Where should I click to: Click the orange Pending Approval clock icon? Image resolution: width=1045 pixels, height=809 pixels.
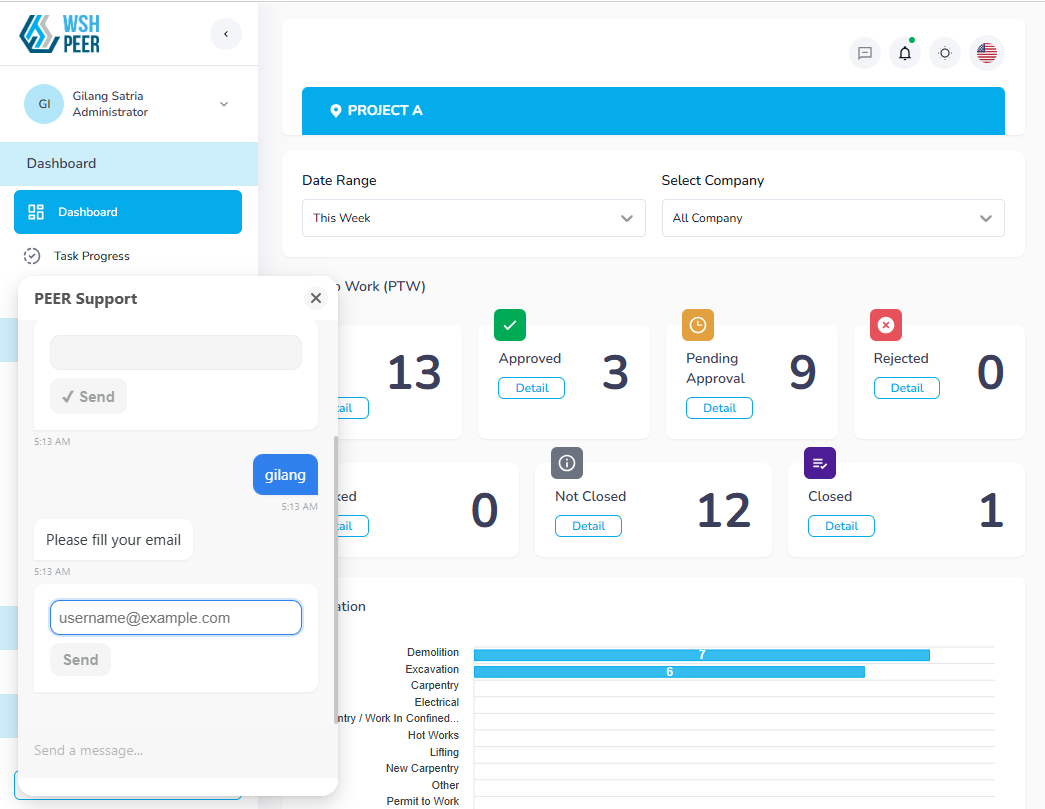point(698,325)
